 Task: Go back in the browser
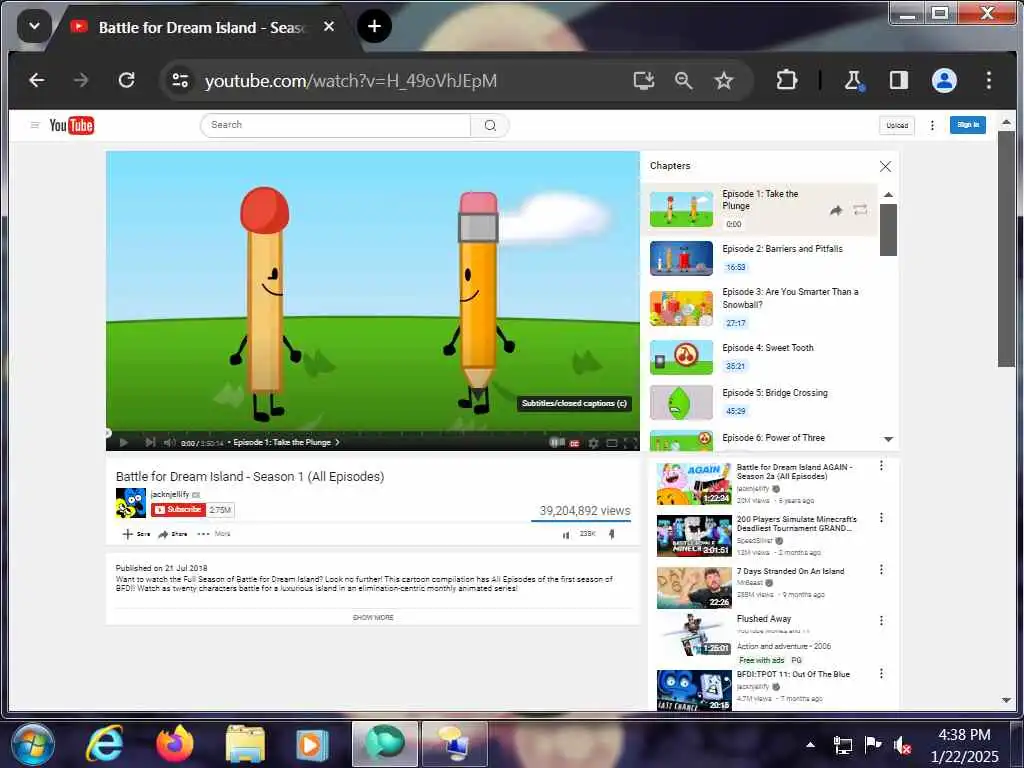(x=37, y=80)
